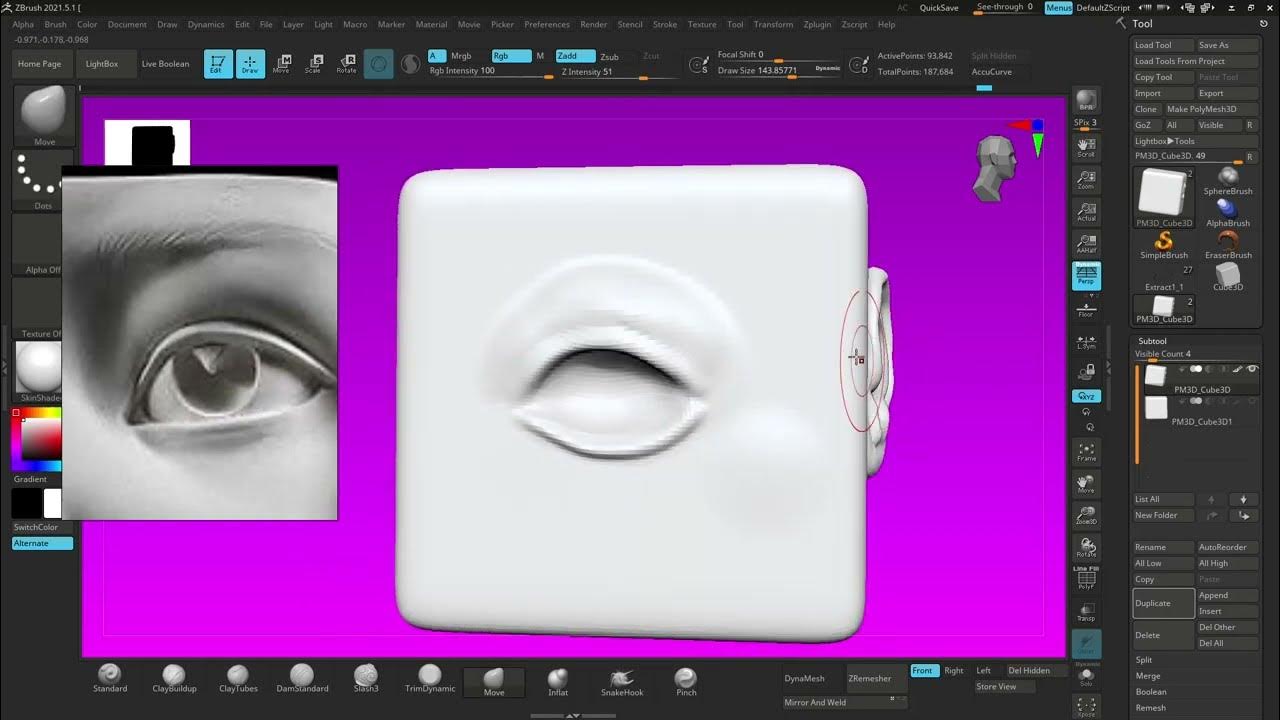Open the Transform menu

773,24
